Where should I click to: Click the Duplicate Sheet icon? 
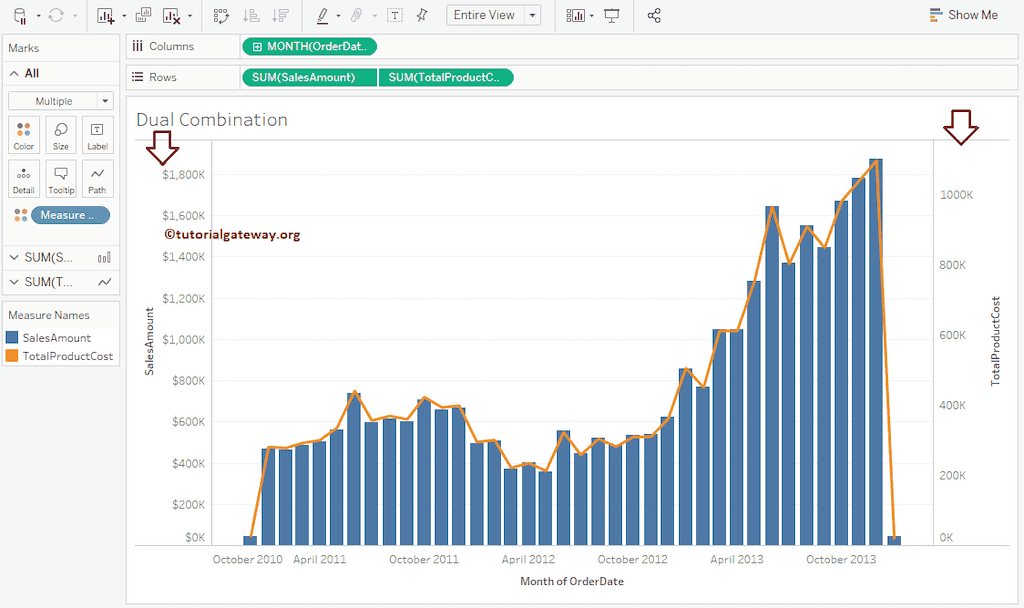[143, 15]
